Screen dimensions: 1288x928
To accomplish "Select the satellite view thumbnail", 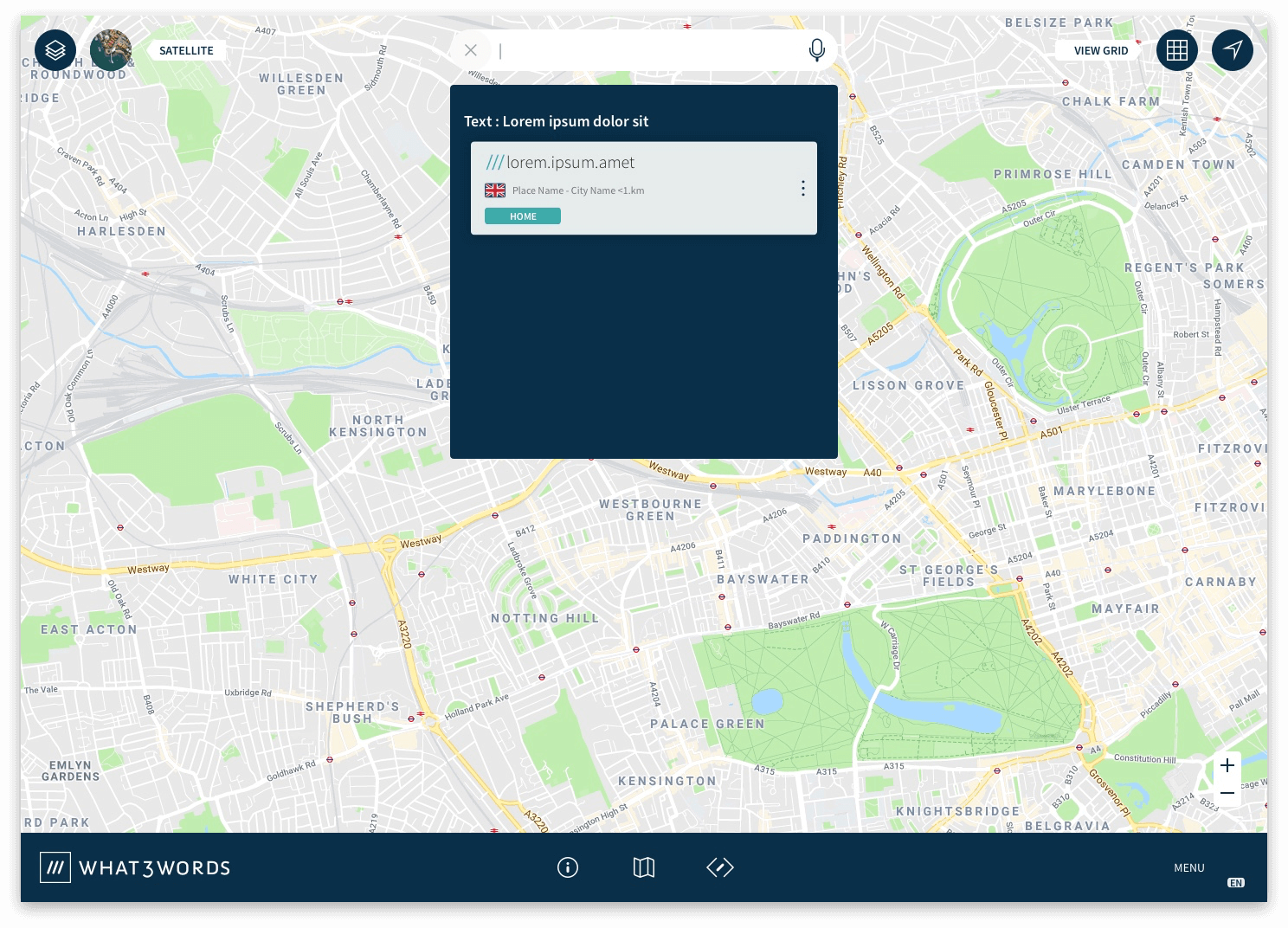I will click(x=111, y=50).
